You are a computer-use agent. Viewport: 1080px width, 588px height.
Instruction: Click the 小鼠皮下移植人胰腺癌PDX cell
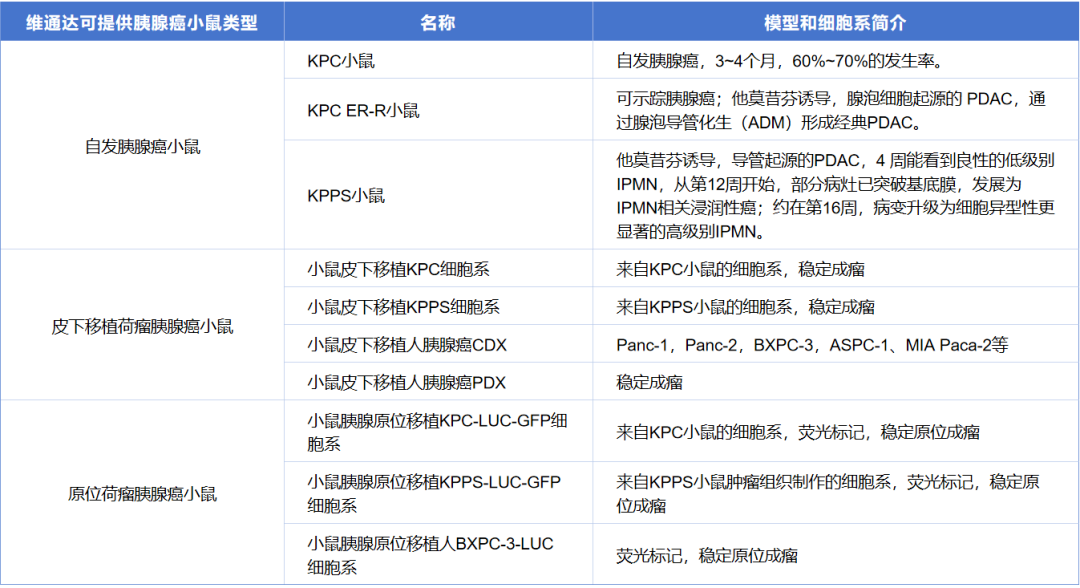407,382
